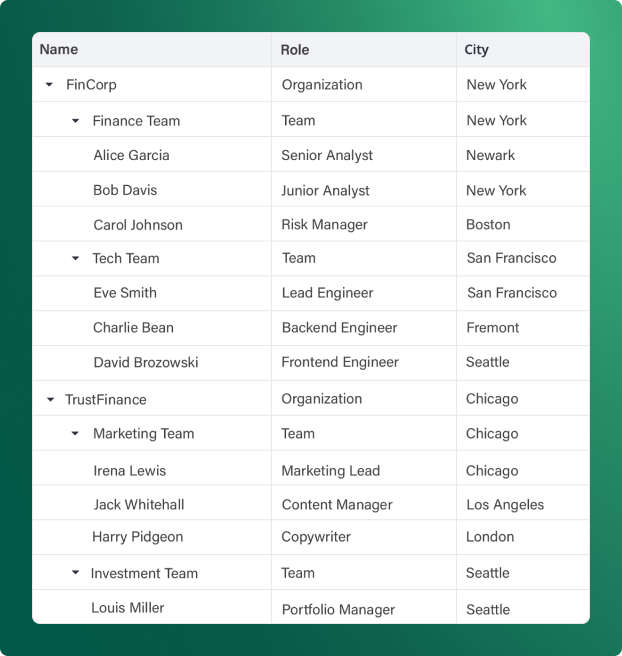Collapse the Finance Team group
The height and width of the screenshot is (656, 622).
tap(75, 121)
